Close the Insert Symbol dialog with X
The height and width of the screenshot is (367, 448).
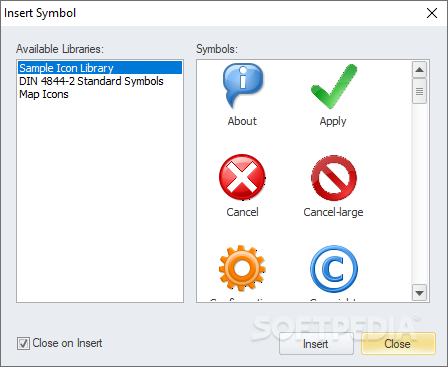tap(432, 13)
